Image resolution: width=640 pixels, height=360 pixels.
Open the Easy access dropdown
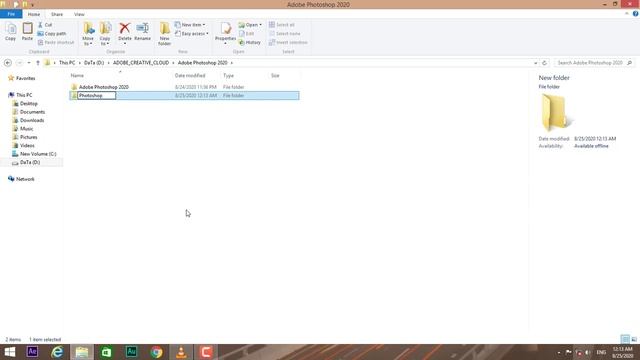[191, 33]
